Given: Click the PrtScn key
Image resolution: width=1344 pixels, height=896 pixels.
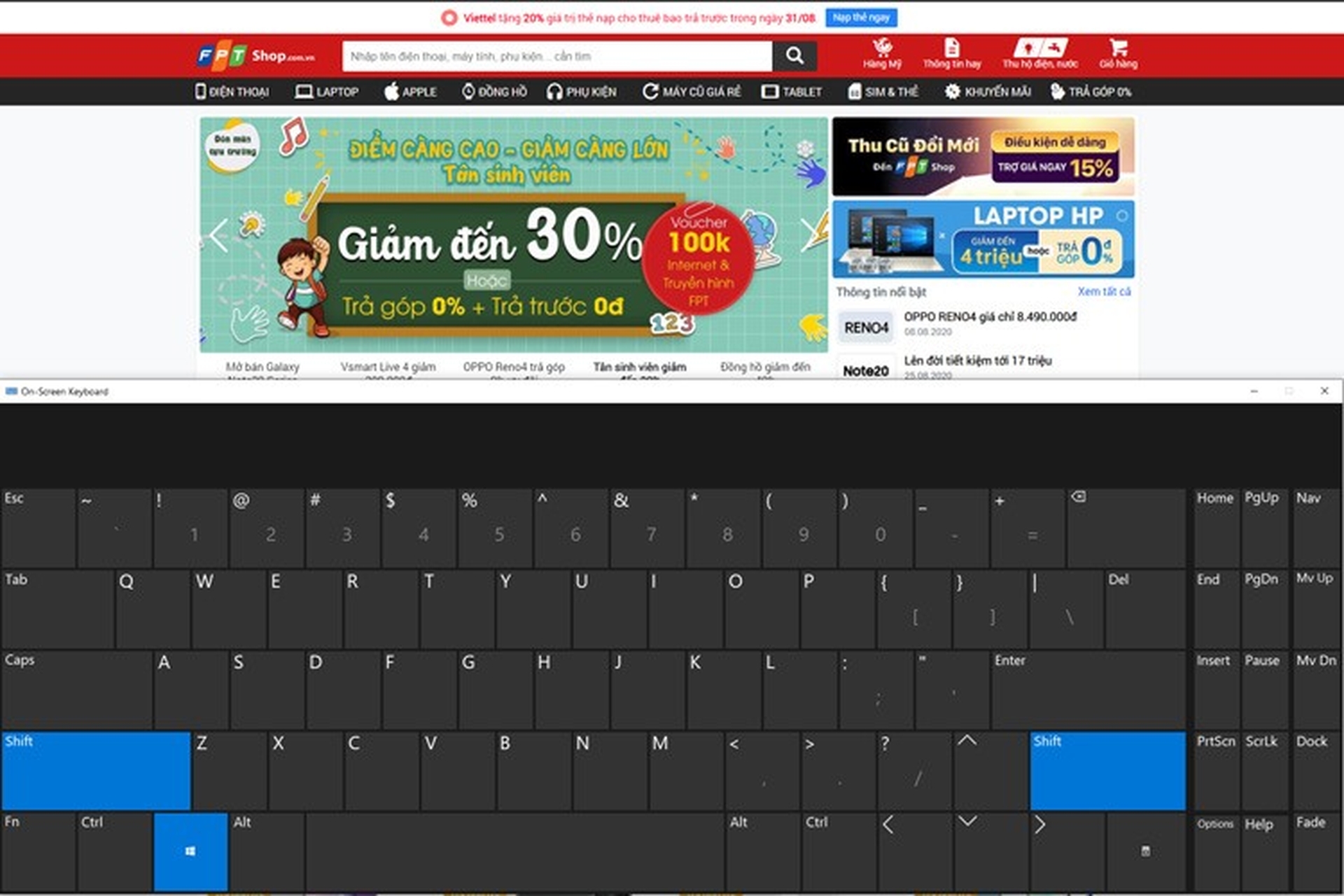Looking at the screenshot, I should pyautogui.click(x=1216, y=771).
